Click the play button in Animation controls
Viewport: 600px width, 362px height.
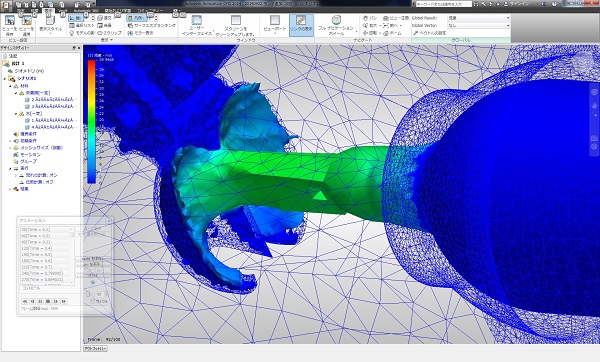pos(55,302)
